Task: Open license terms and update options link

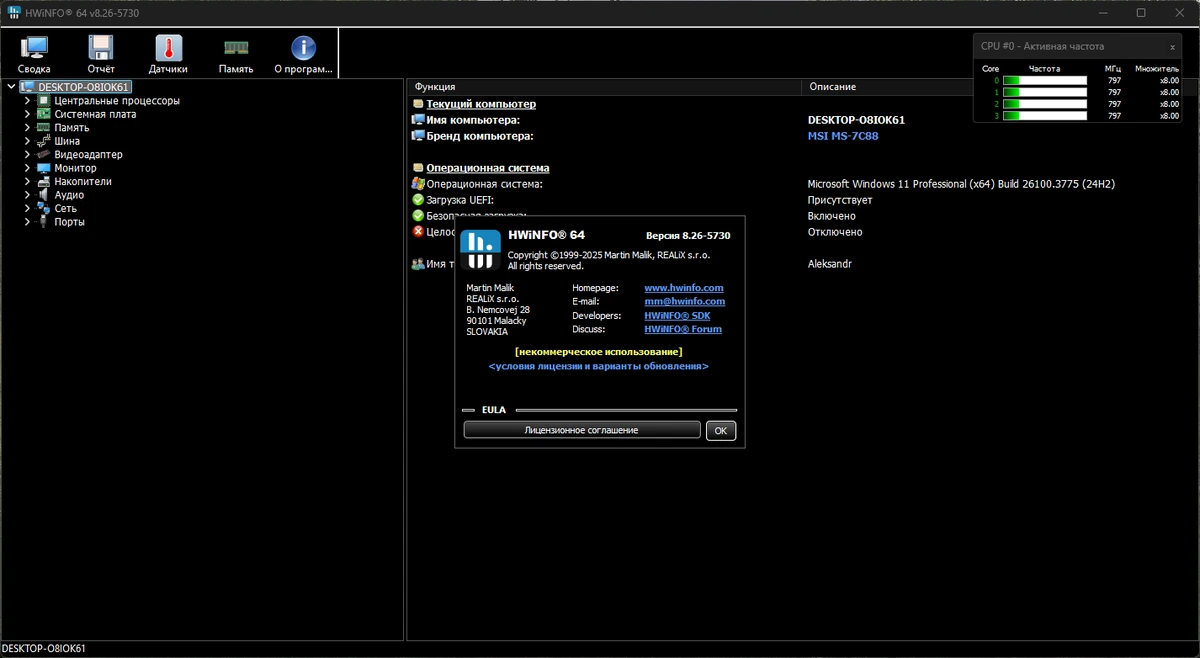Action: click(599, 367)
